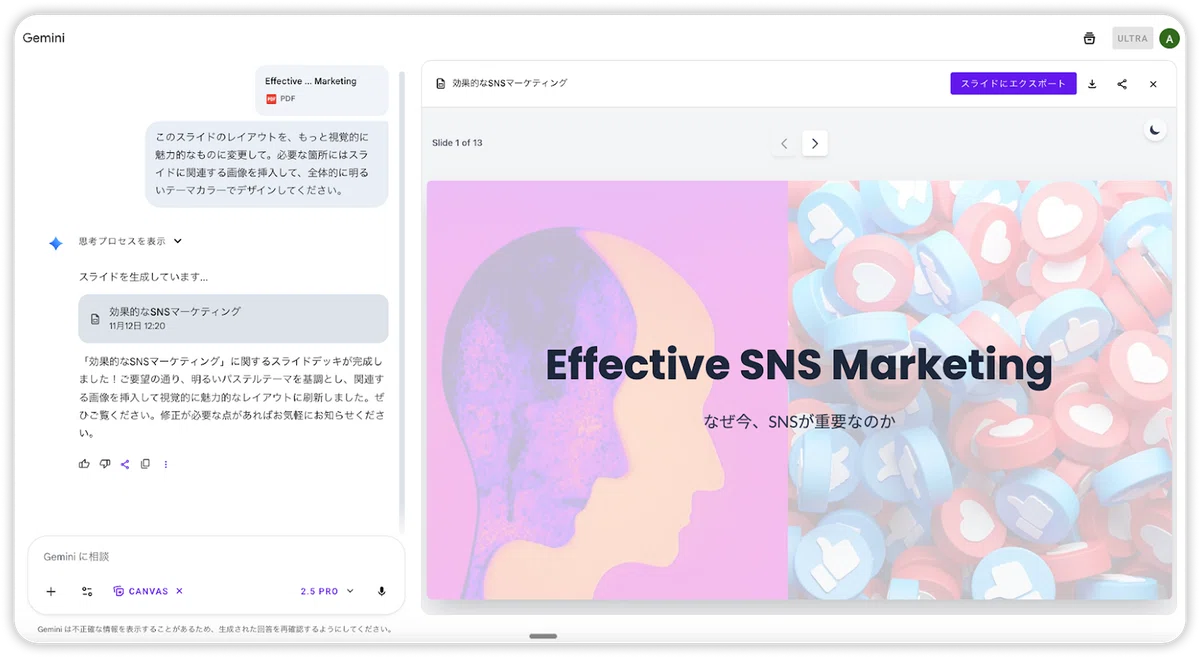Image resolution: width=1200 pixels, height=658 pixels.
Task: Go to the next slide
Action: [815, 144]
